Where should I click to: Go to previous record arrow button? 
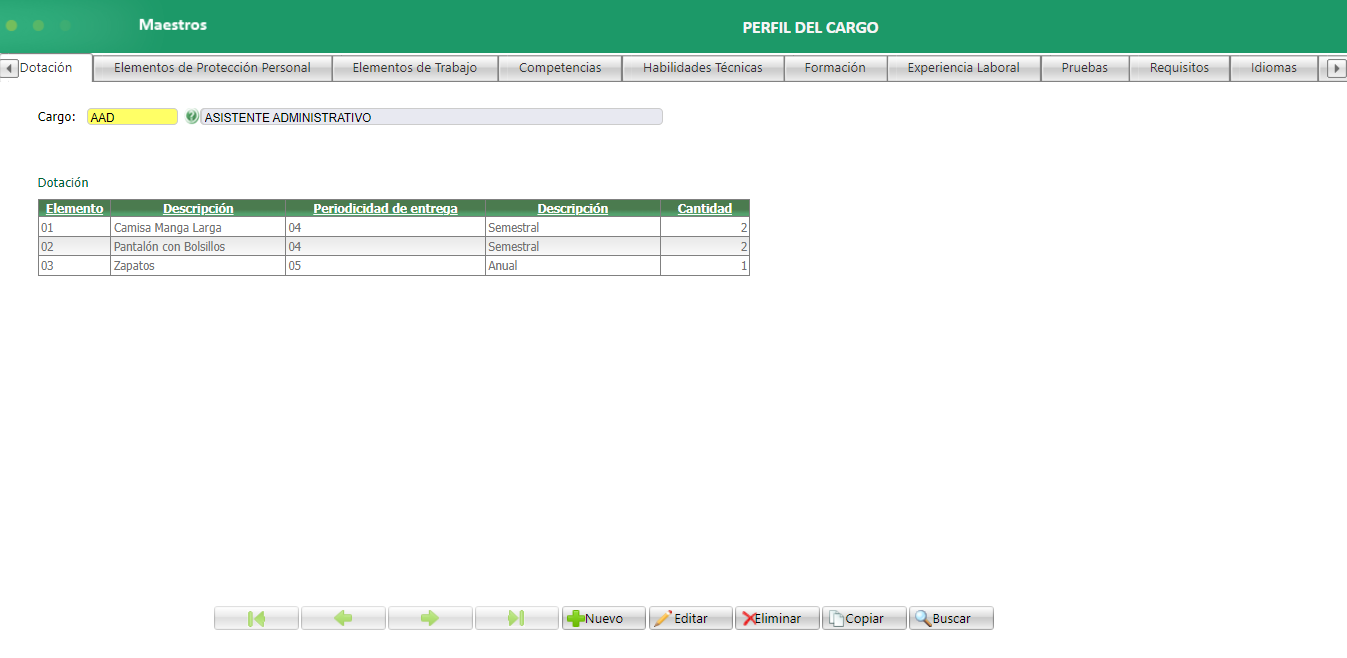click(343, 618)
